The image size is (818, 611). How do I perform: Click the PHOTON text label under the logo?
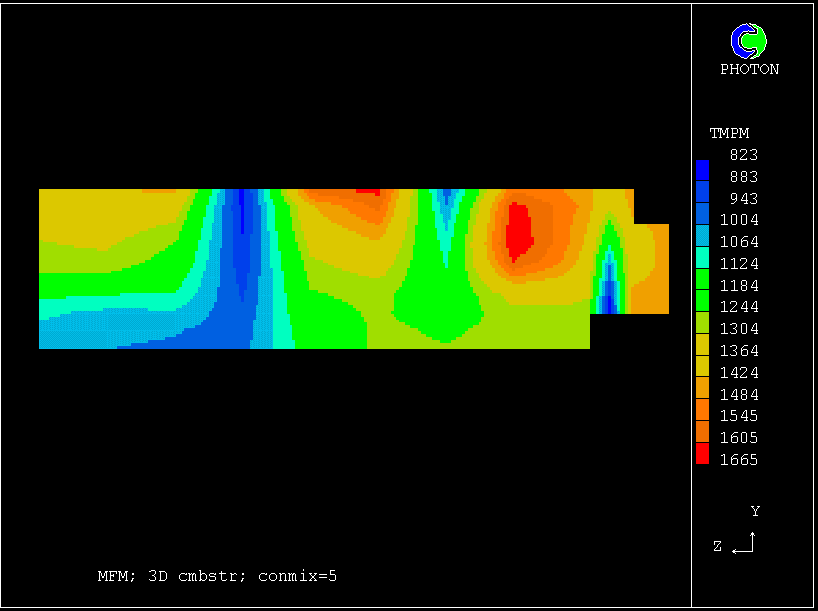tap(749, 69)
